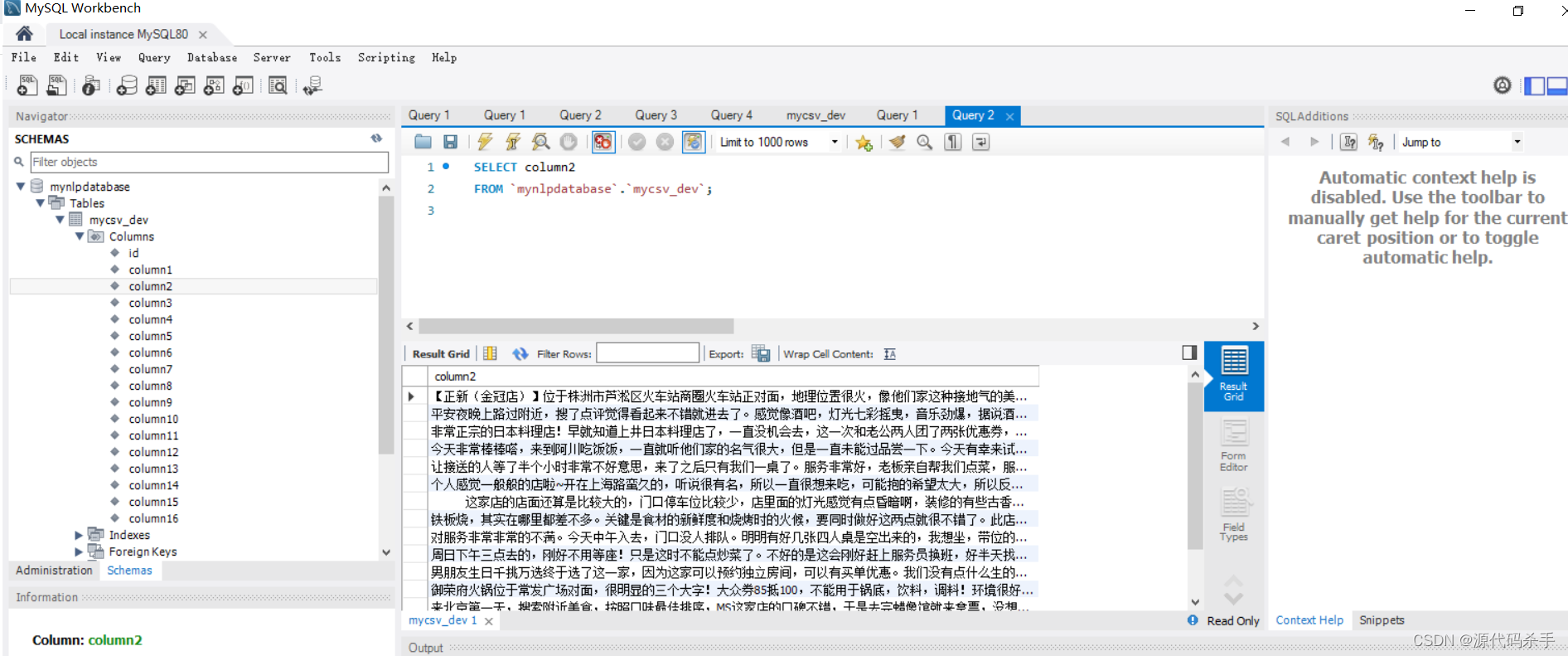1568x656 pixels.
Task: Open the Scripting menu
Action: [x=386, y=57]
